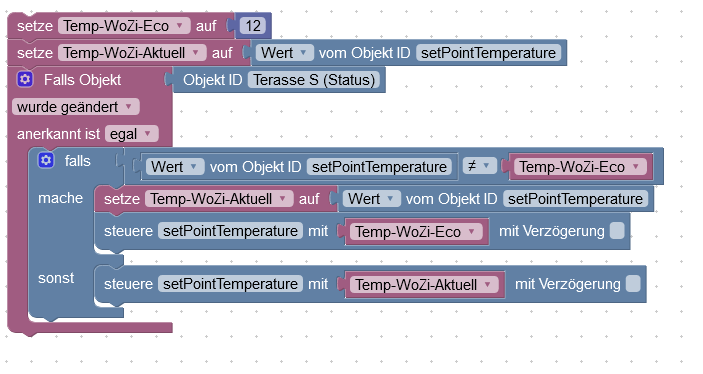This screenshot has height=374, width=703.
Task: Open Temp-WoZi-Aktuell dropdown in sonst steuere block
Action: coord(424,284)
